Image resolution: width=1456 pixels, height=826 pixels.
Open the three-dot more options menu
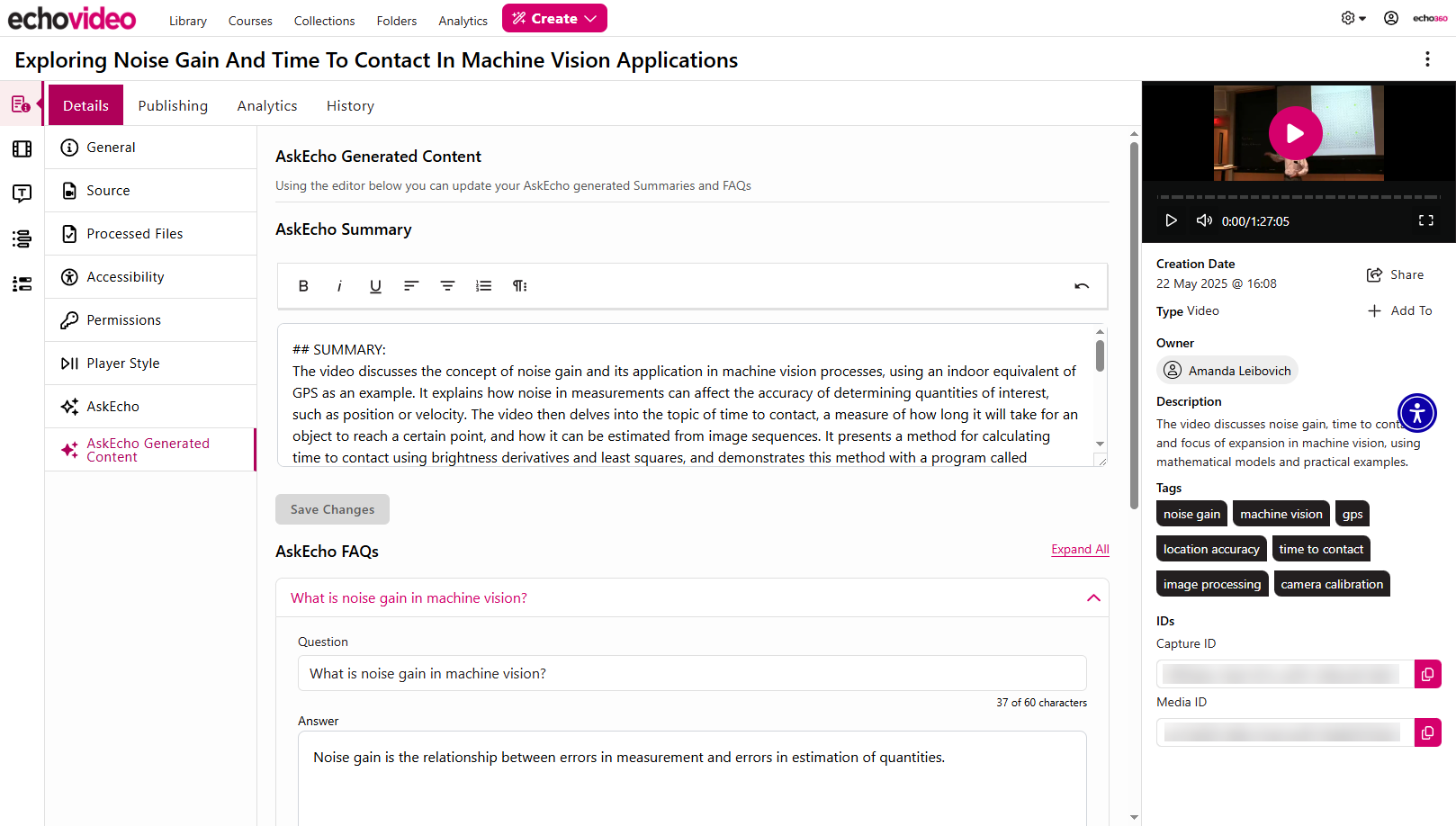pyautogui.click(x=1427, y=59)
